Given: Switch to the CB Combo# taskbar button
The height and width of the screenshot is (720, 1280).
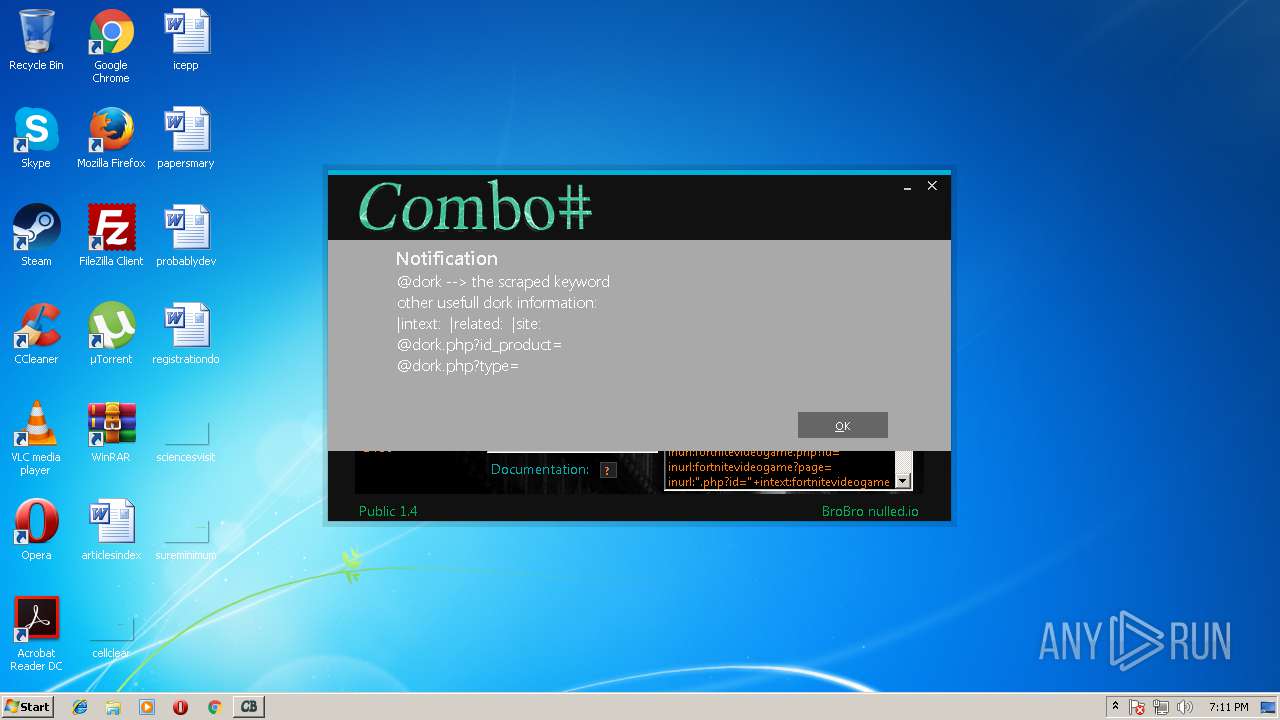Looking at the screenshot, I should (249, 707).
